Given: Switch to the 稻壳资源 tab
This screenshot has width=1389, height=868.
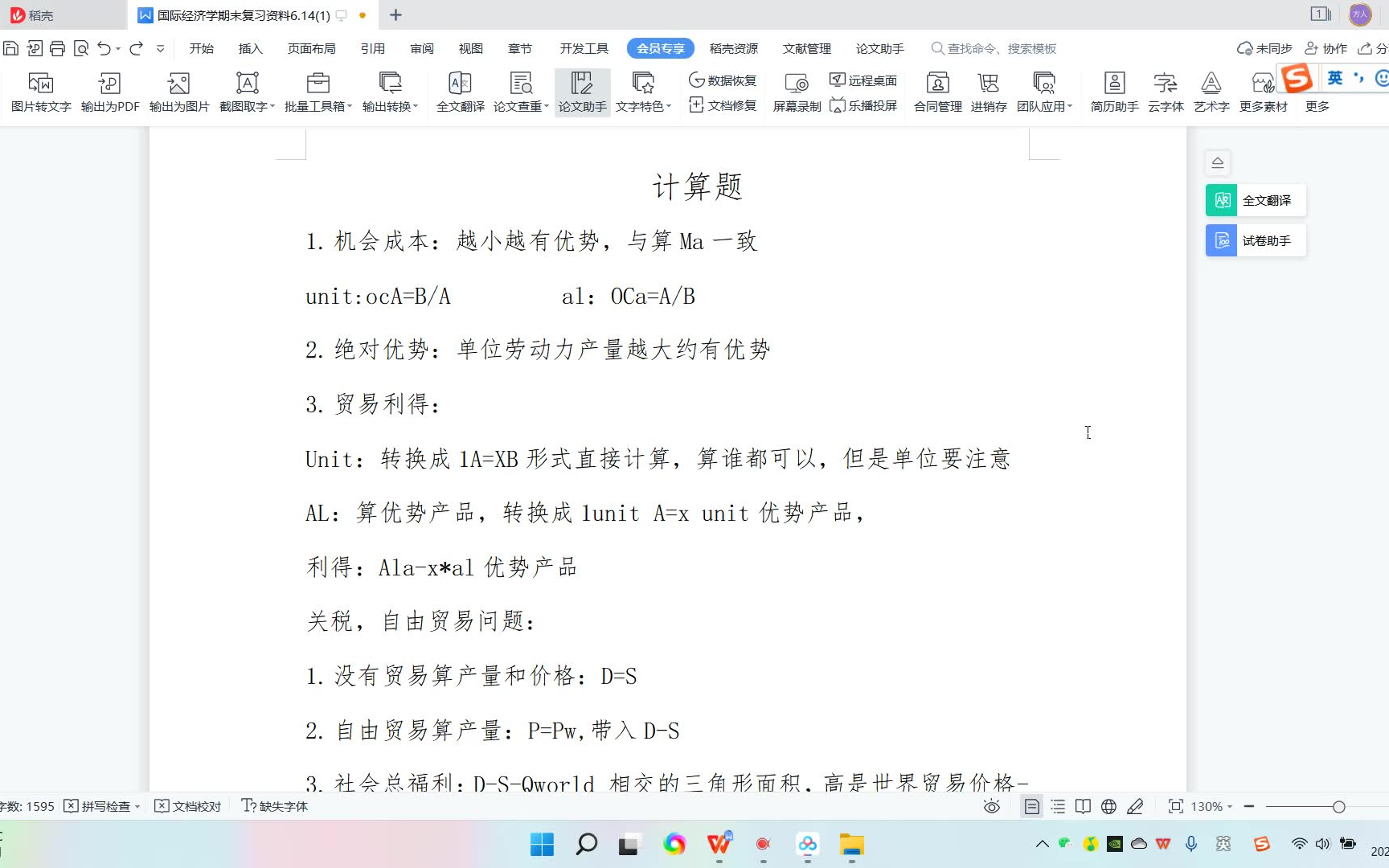Looking at the screenshot, I should pyautogui.click(x=733, y=48).
